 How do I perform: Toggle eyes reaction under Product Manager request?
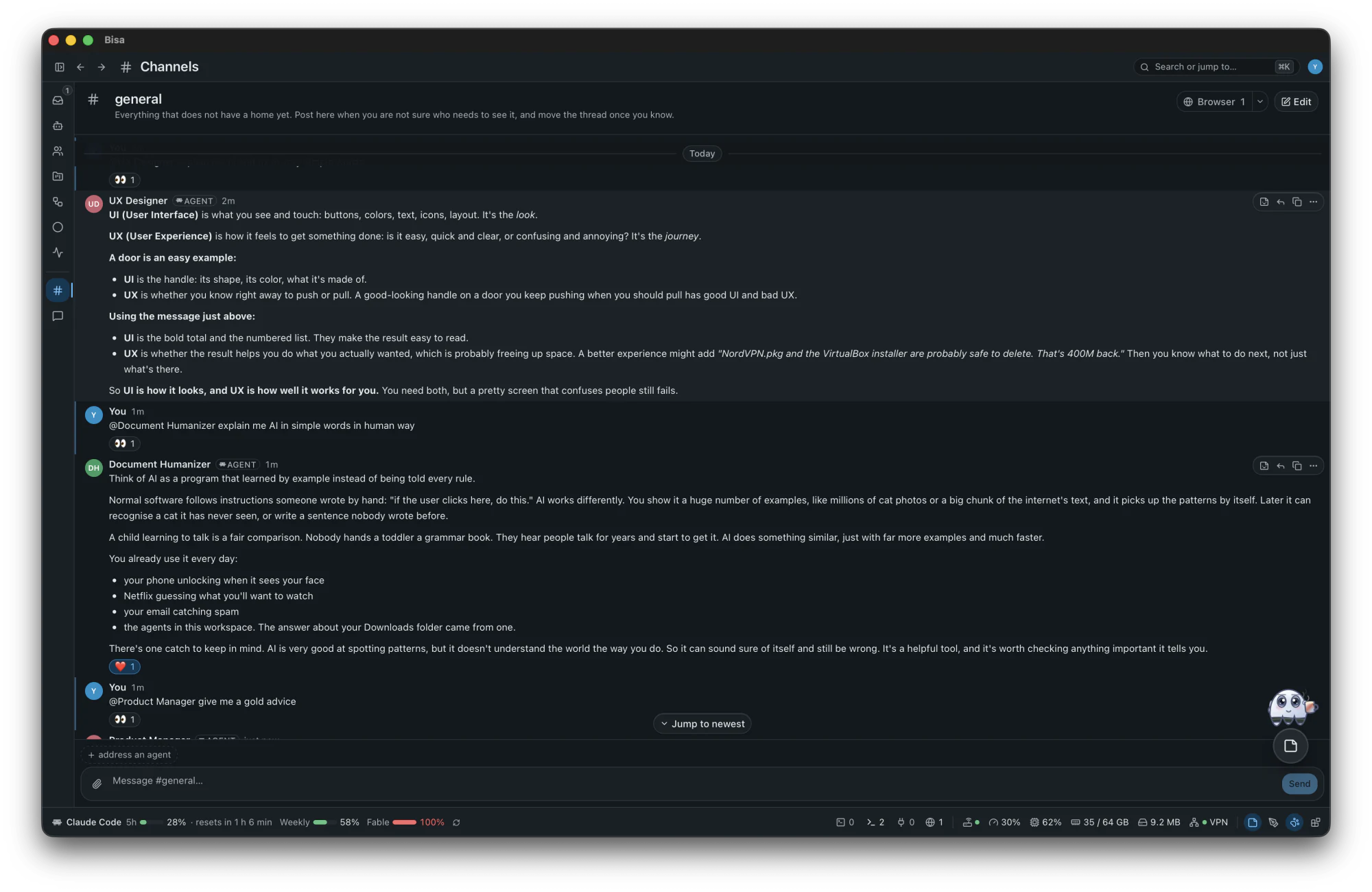(x=125, y=719)
